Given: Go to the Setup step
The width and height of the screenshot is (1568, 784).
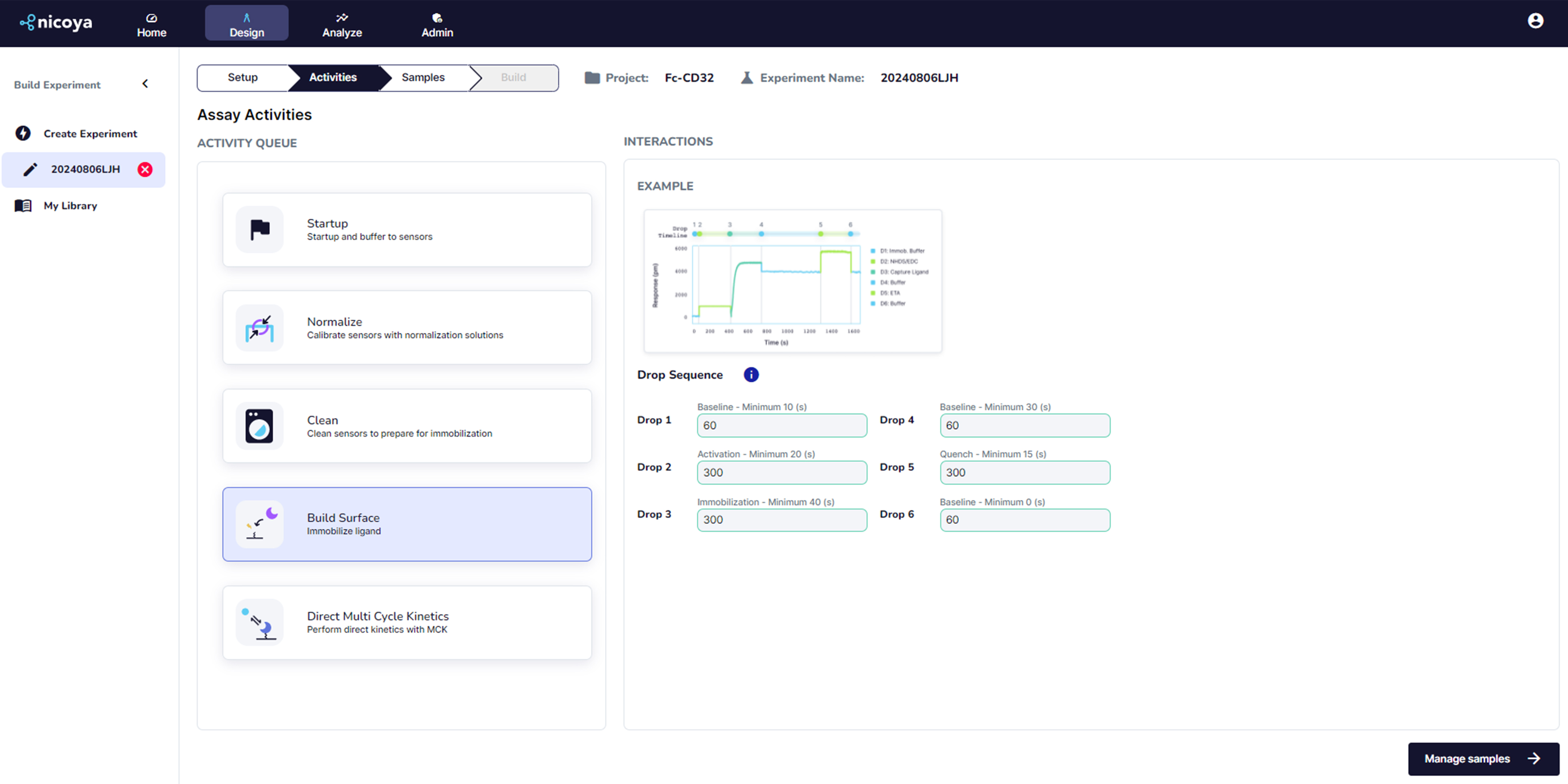Looking at the screenshot, I should click(x=242, y=78).
